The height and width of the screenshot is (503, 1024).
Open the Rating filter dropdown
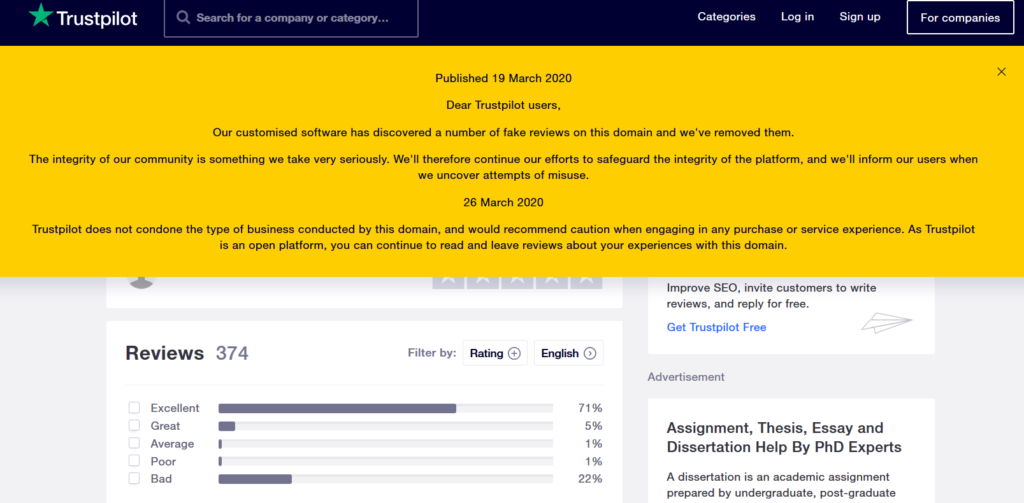(495, 353)
